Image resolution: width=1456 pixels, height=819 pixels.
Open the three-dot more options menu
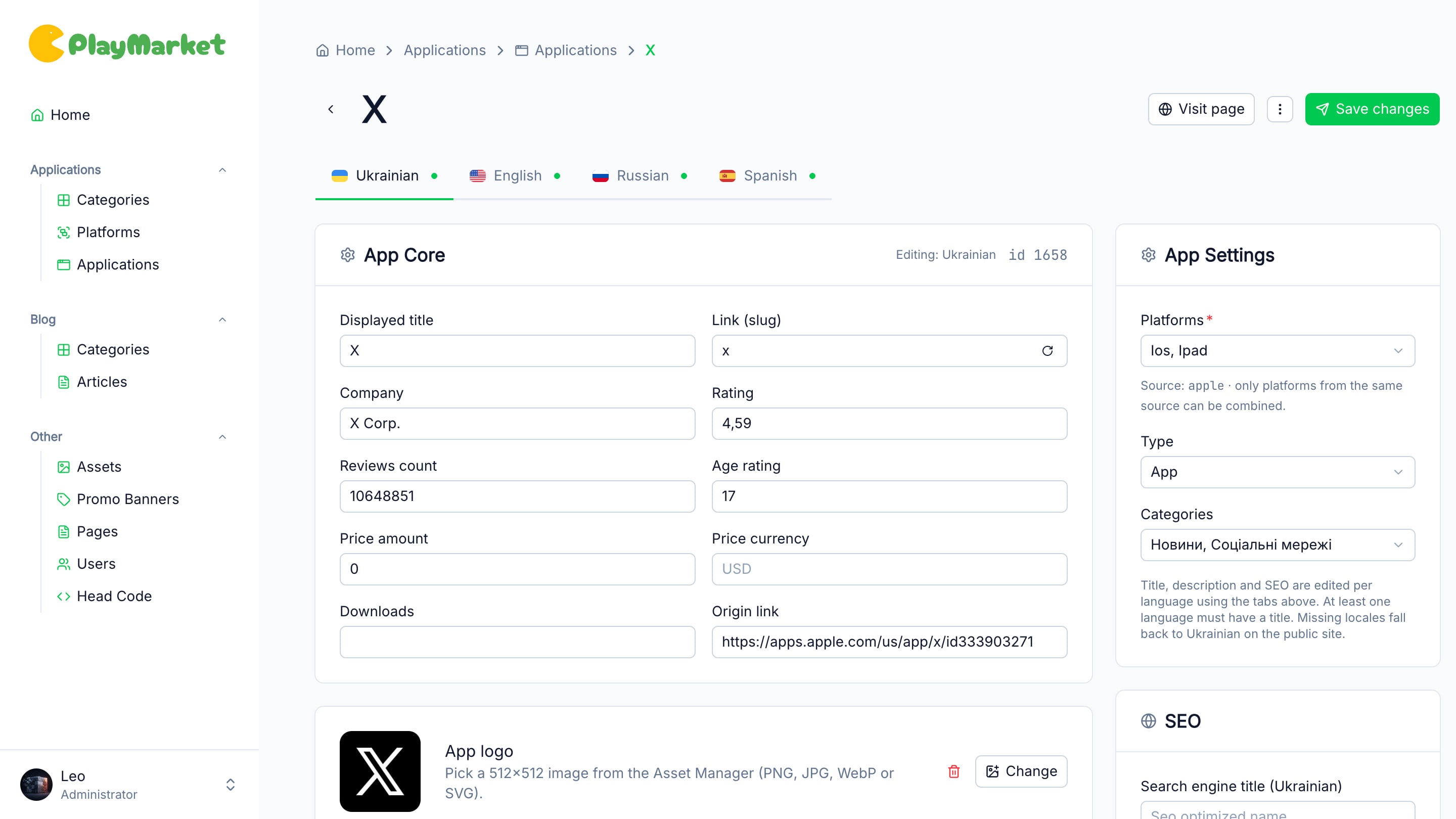coord(1280,109)
